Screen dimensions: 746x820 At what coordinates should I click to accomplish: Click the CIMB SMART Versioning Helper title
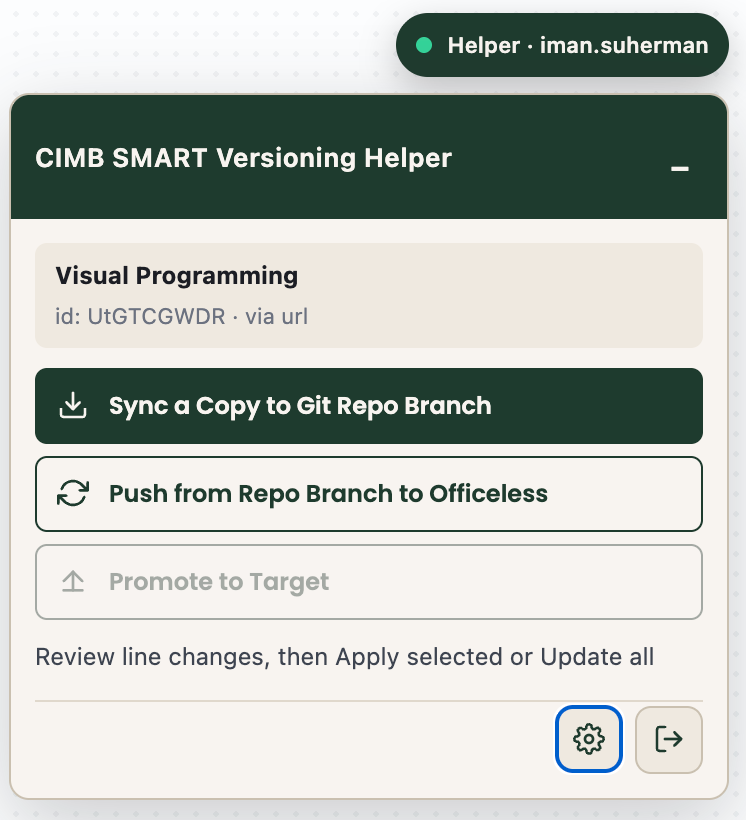click(x=243, y=158)
